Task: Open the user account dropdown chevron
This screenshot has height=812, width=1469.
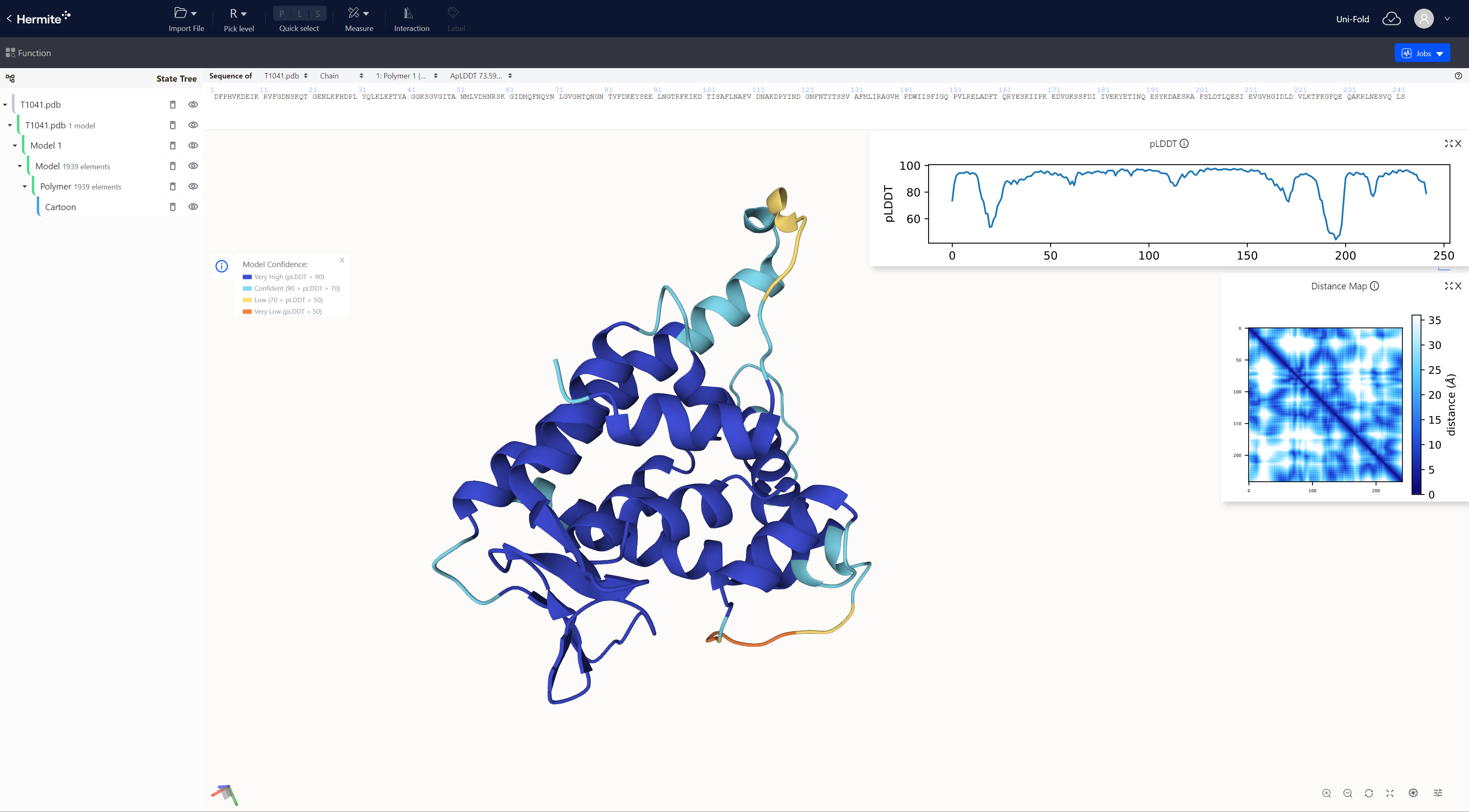Action: 1448,19
